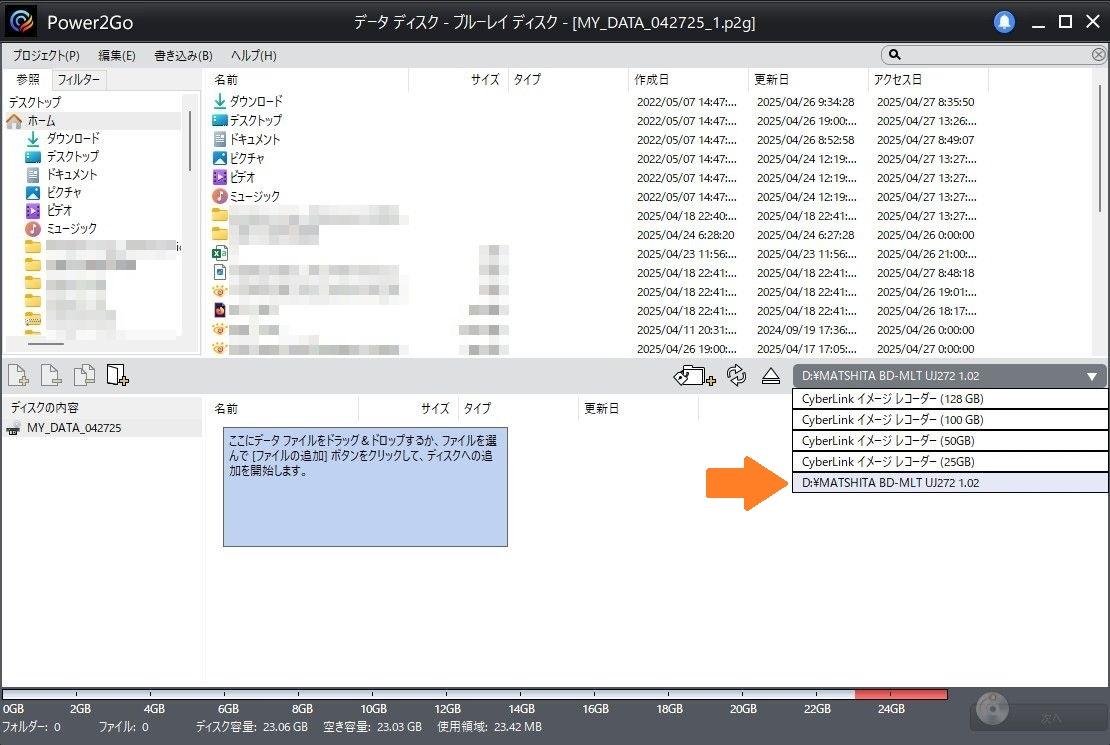This screenshot has height=745, width=1110.
Task: Click the new folder with plus icon
Action: [x=118, y=375]
